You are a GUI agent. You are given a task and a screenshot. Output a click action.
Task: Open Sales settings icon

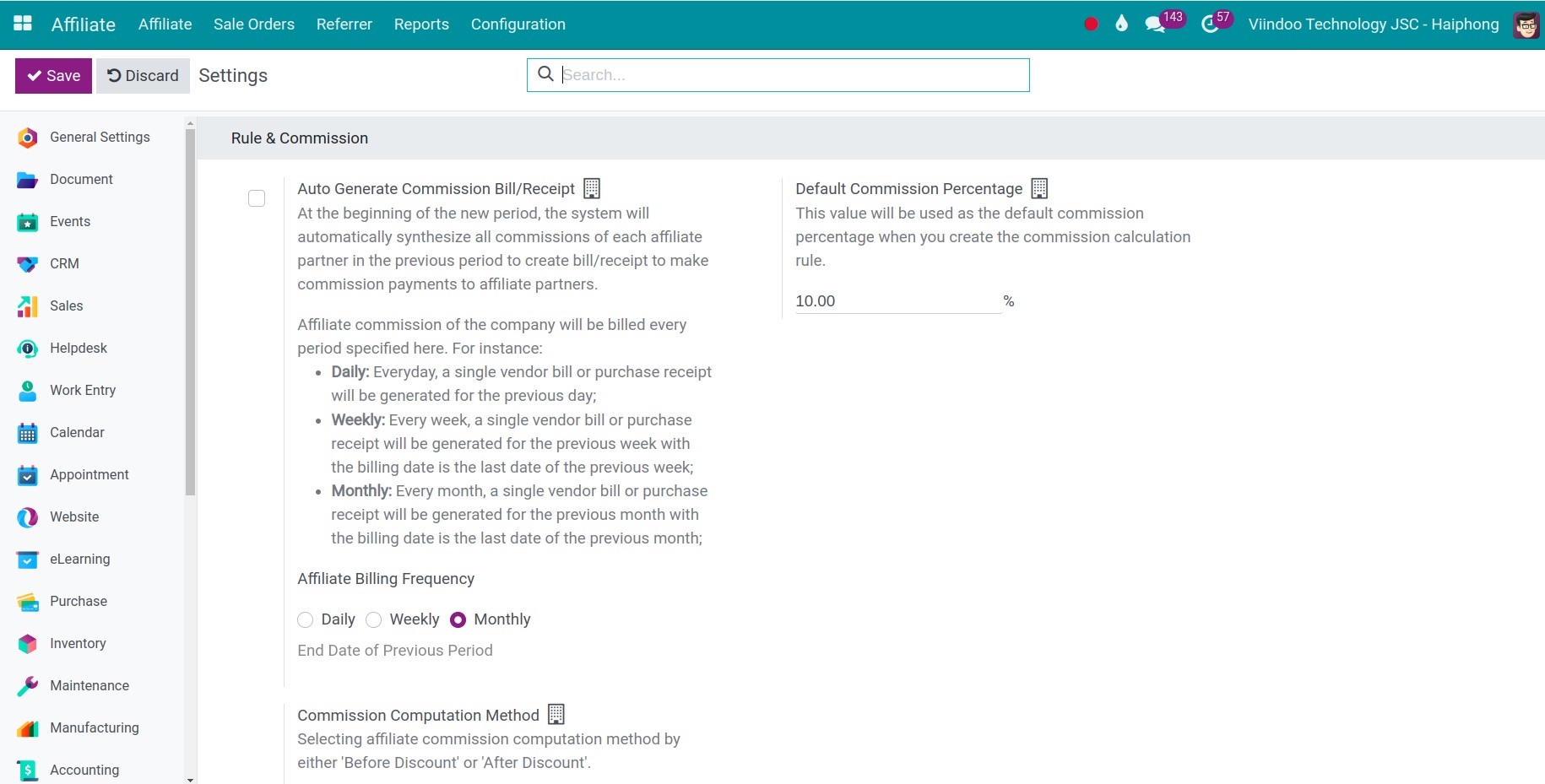(28, 306)
